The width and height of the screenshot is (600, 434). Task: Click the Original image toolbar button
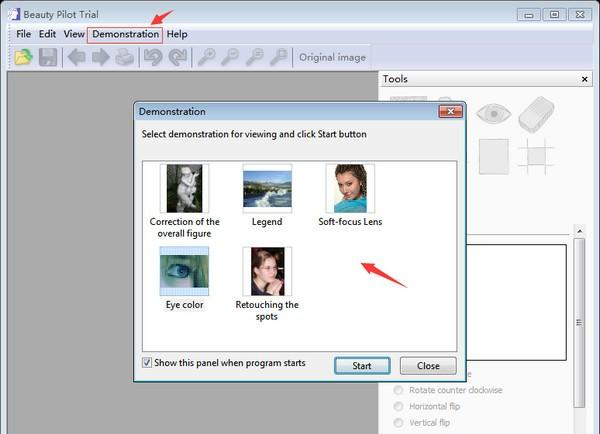(332, 57)
